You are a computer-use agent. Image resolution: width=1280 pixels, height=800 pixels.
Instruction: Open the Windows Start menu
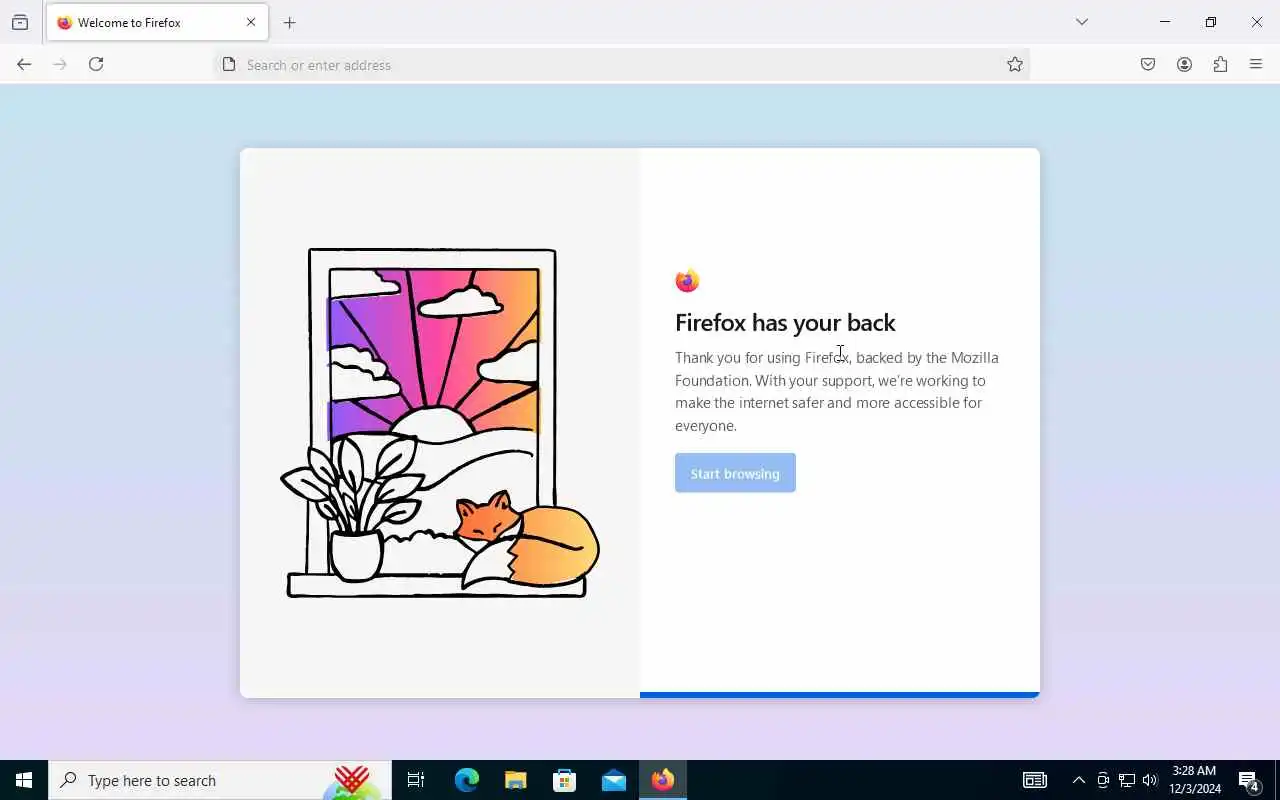pos(24,780)
